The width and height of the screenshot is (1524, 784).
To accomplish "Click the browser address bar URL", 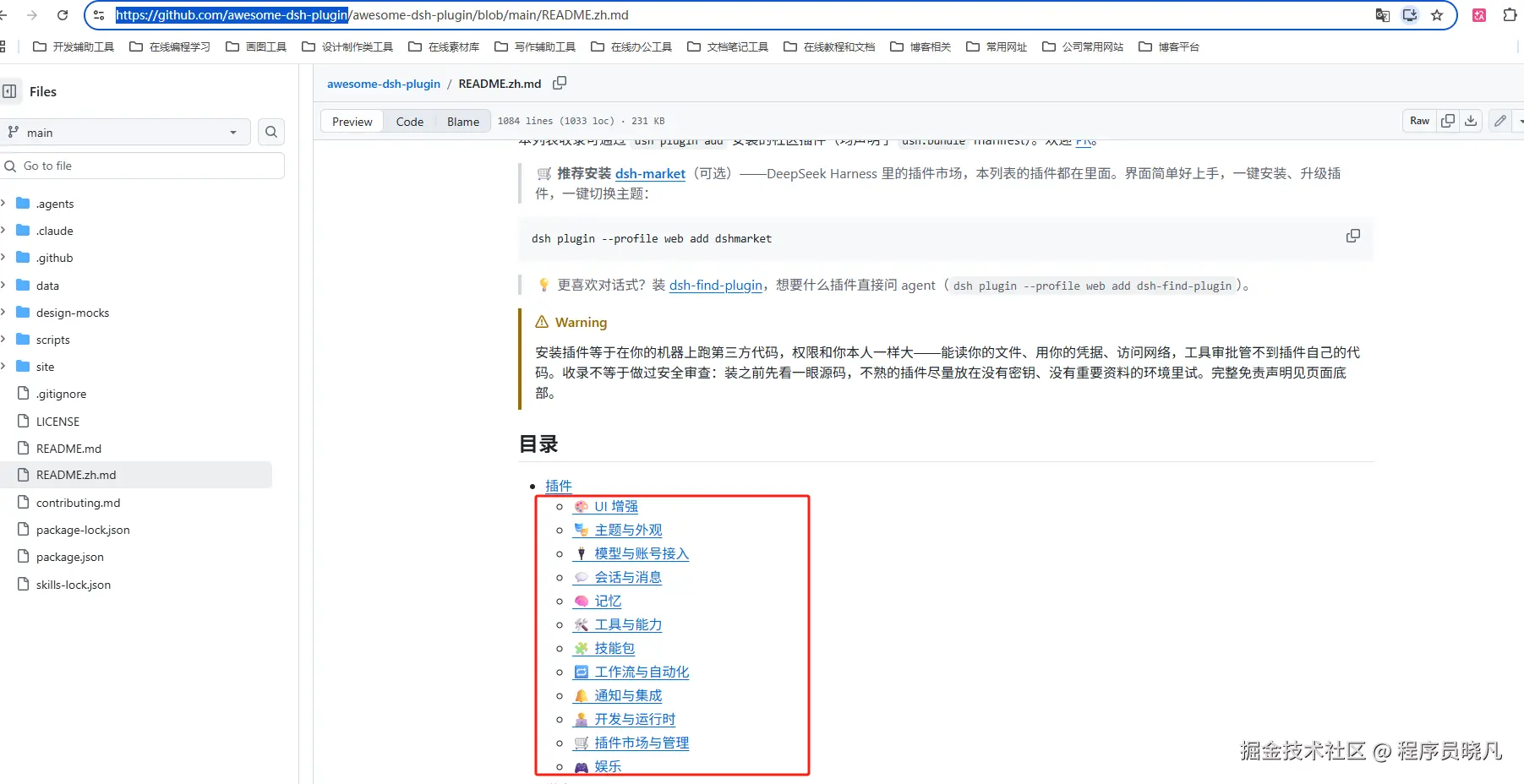I will tap(372, 15).
